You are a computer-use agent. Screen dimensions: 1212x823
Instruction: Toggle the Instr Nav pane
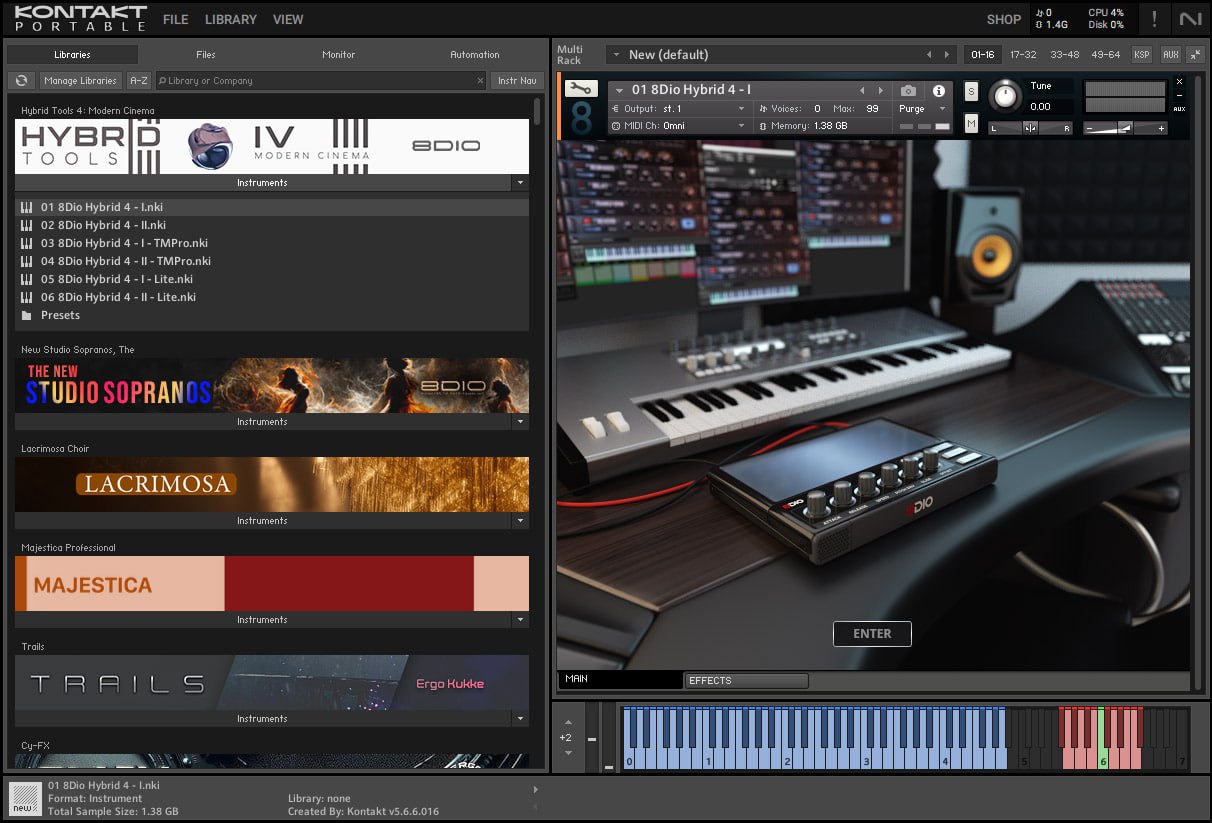[517, 81]
